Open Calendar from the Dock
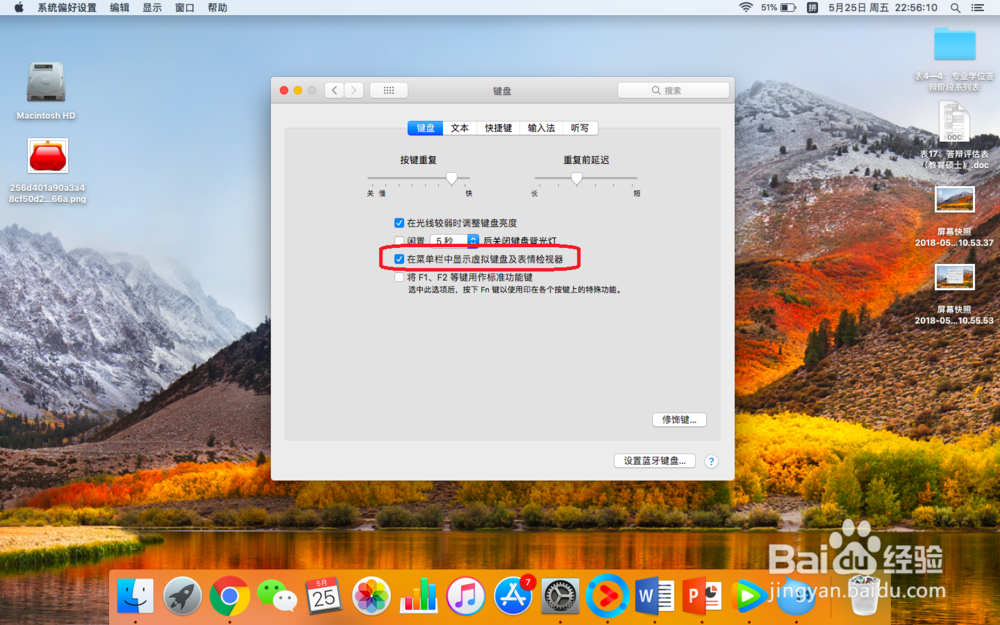Image resolution: width=1000 pixels, height=625 pixels. [324, 596]
